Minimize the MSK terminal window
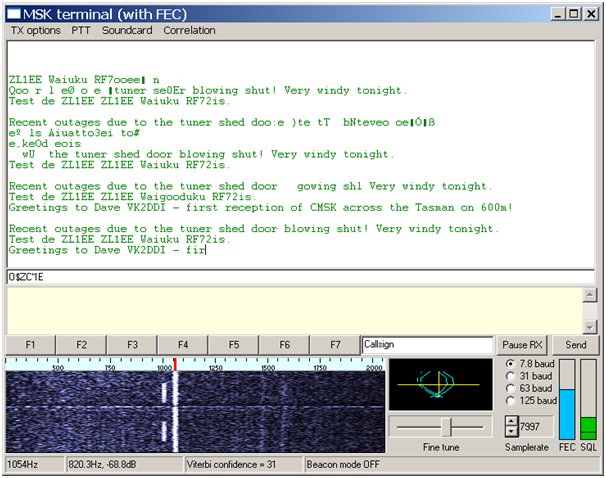606x478 pixels. pos(558,14)
